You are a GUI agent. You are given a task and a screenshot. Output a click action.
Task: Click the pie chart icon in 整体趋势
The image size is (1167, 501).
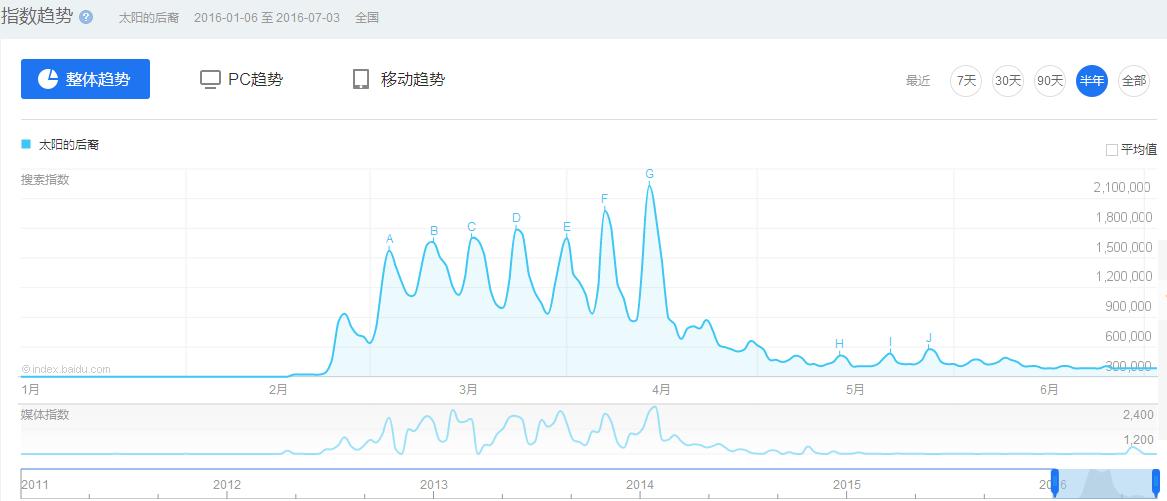48,79
